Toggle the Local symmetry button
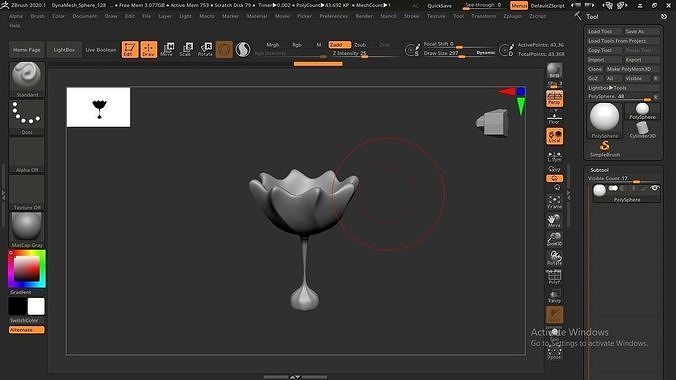 pyautogui.click(x=554, y=136)
